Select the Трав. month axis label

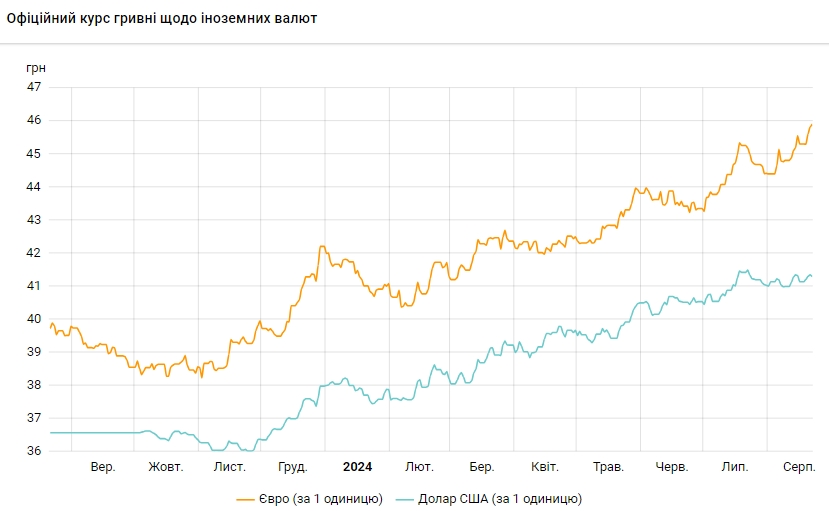(608, 467)
